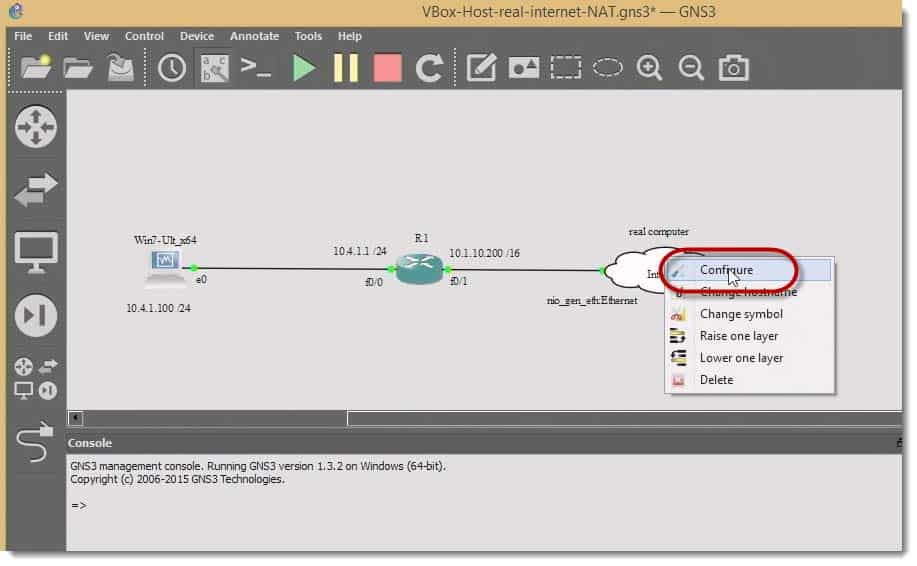Open the Tools menu
This screenshot has width=917, height=566.
[308, 36]
